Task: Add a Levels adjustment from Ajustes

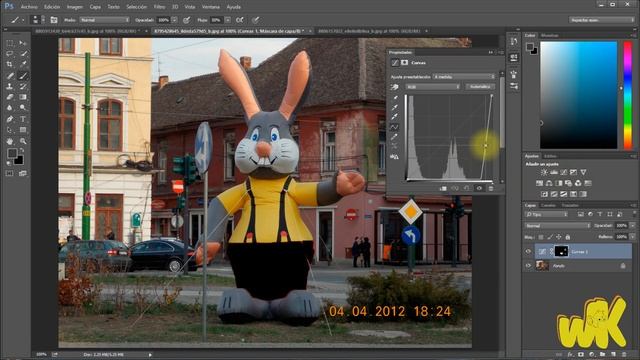Action: [x=554, y=172]
